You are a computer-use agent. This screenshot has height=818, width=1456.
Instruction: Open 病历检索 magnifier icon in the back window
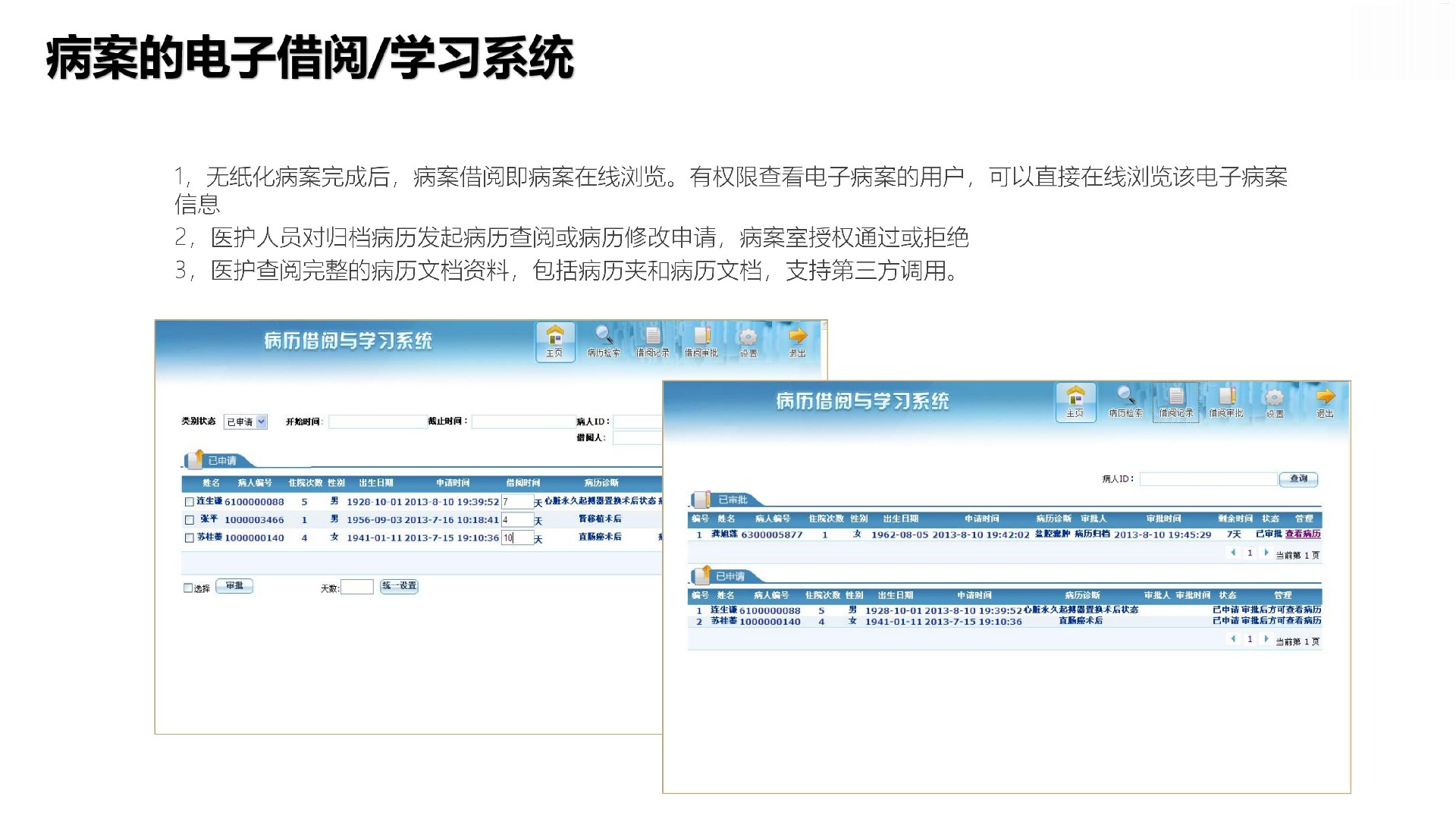coord(604,341)
